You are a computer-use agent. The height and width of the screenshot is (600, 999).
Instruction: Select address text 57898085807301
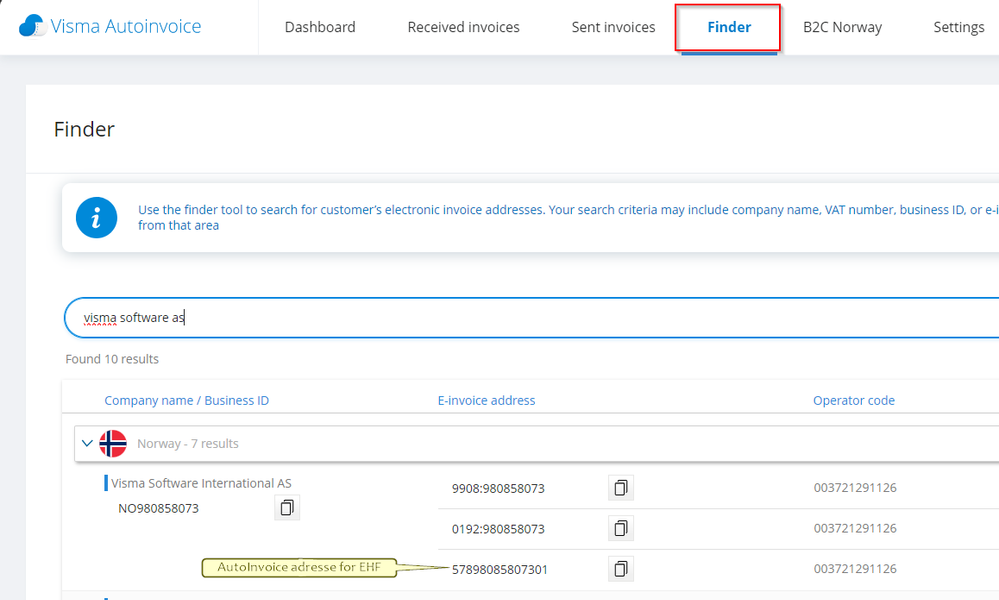500,569
